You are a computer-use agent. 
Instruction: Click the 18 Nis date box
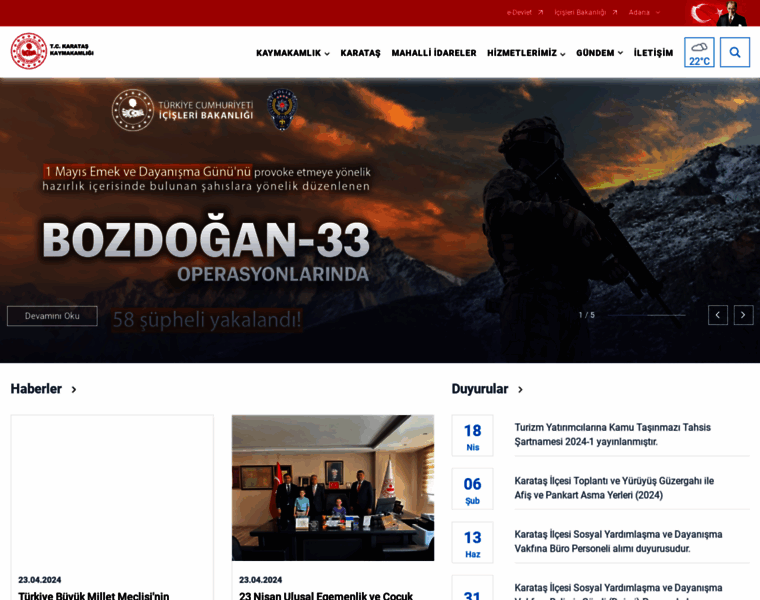473,435
